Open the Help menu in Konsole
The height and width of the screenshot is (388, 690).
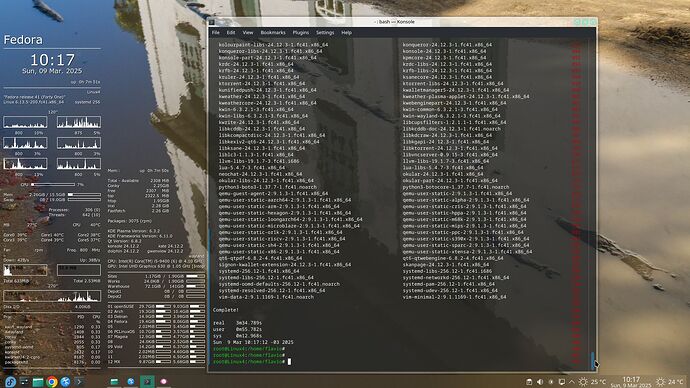coord(346,33)
